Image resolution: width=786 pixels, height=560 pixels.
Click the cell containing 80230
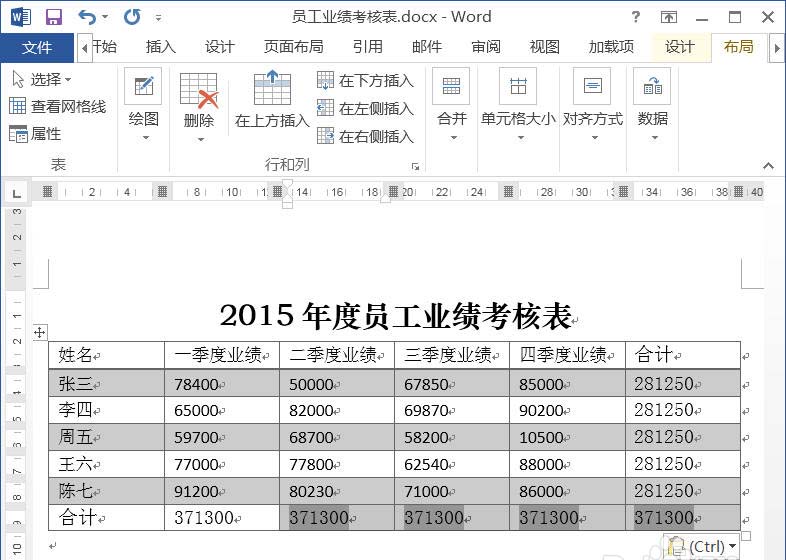pyautogui.click(x=337, y=491)
